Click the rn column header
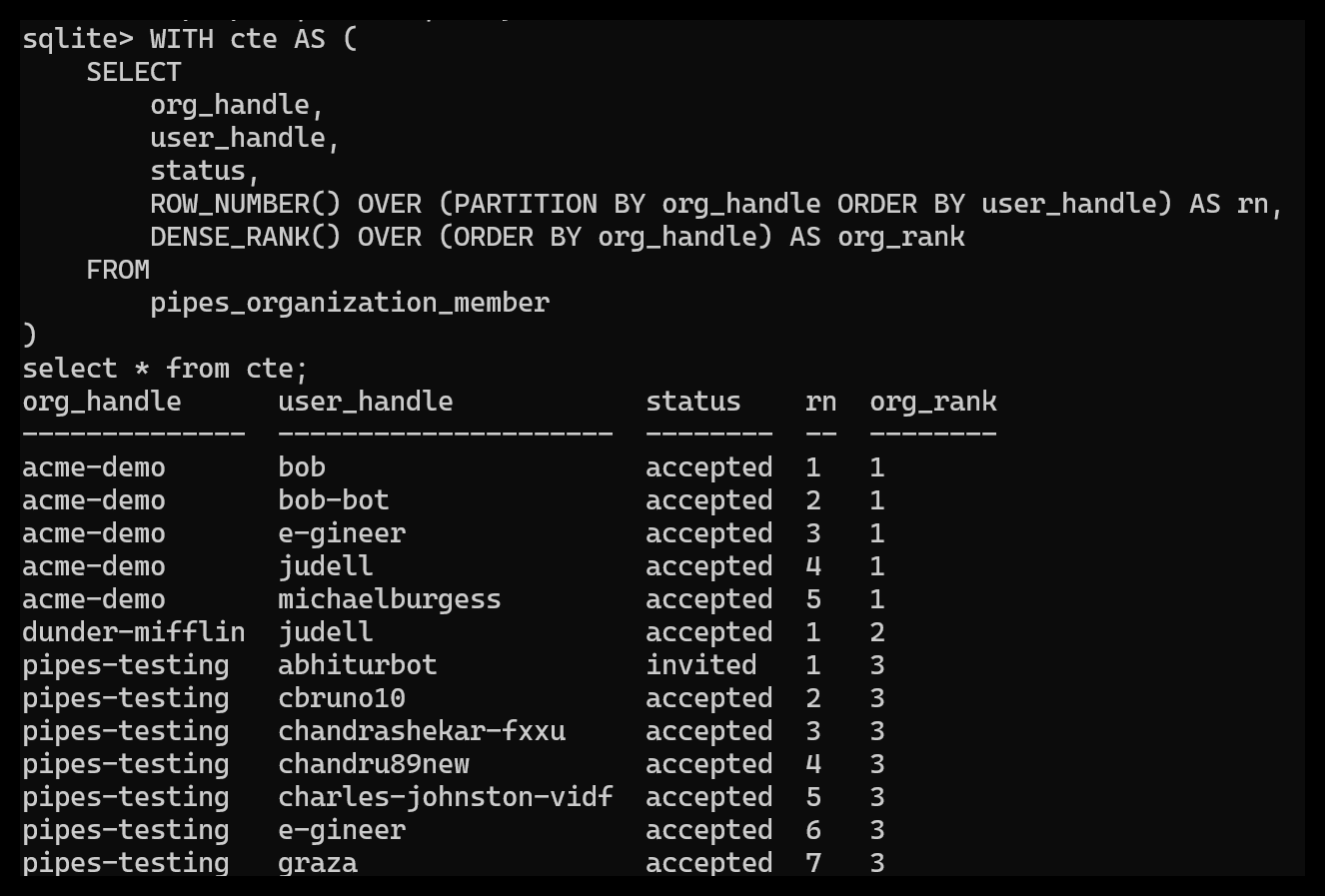Viewport: 1325px width, 896px height. 821,403
